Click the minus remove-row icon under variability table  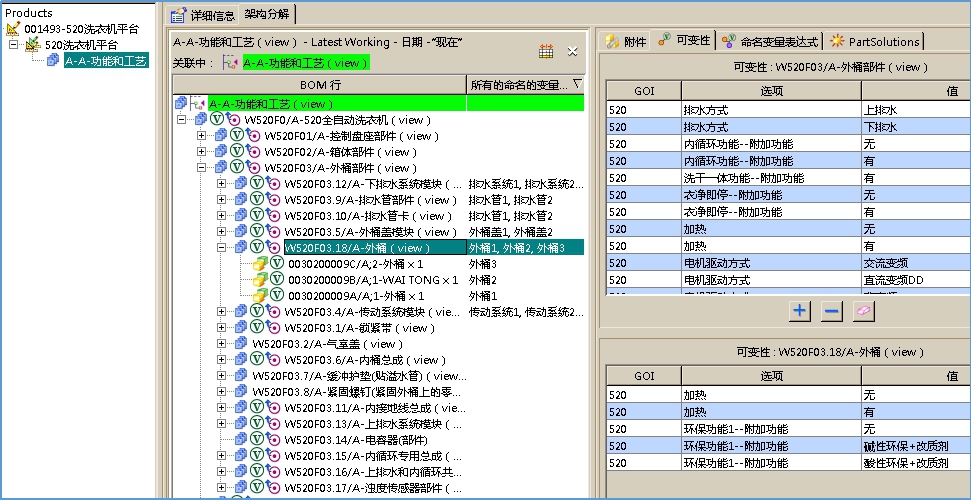pyautogui.click(x=831, y=311)
